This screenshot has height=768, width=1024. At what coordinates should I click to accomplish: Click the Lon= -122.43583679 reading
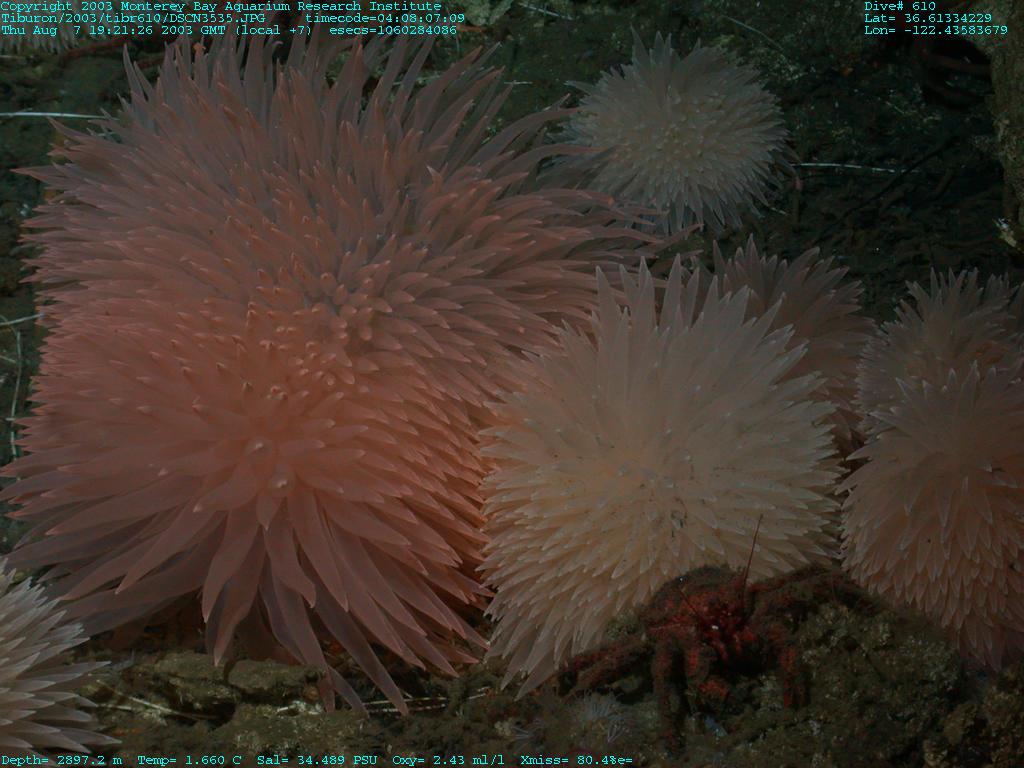tap(936, 30)
